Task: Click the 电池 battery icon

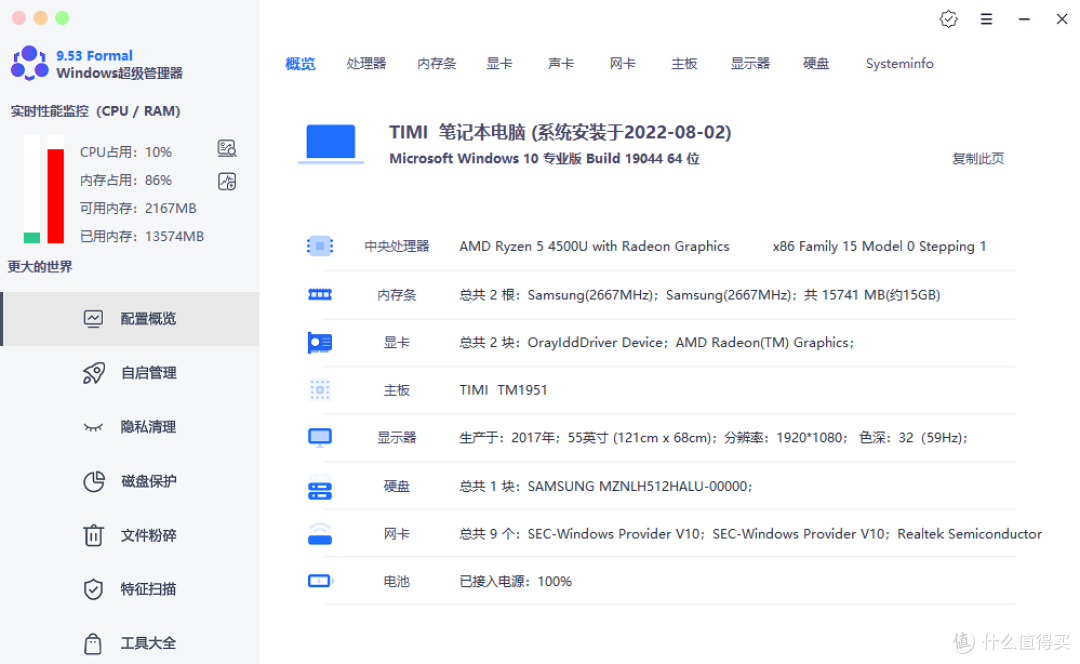Action: [320, 581]
